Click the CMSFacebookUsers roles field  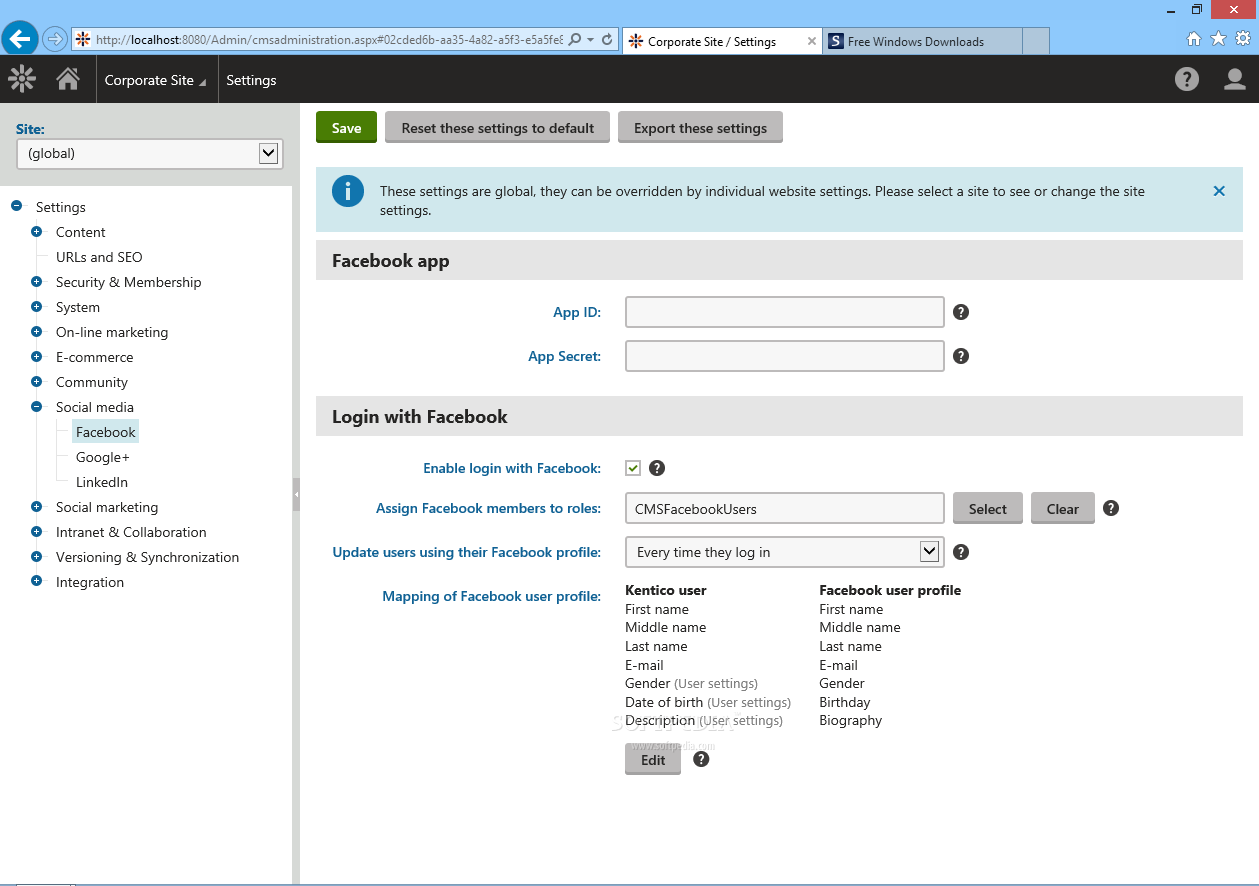[x=785, y=508]
